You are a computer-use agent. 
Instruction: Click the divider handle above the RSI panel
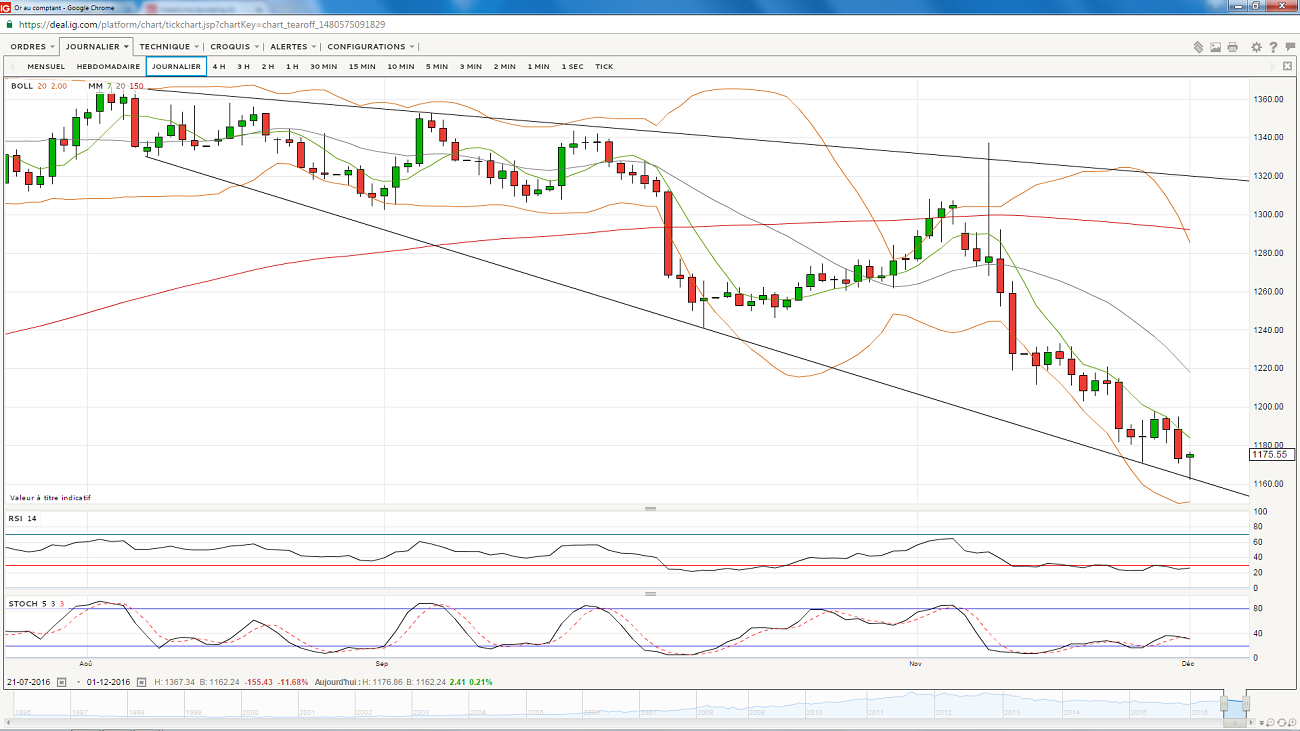click(x=651, y=509)
